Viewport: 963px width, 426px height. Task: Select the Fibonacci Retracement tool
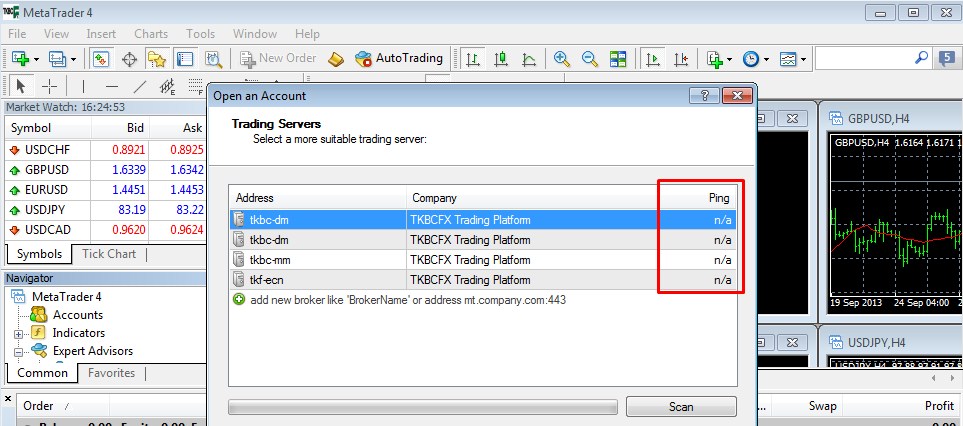tap(195, 86)
